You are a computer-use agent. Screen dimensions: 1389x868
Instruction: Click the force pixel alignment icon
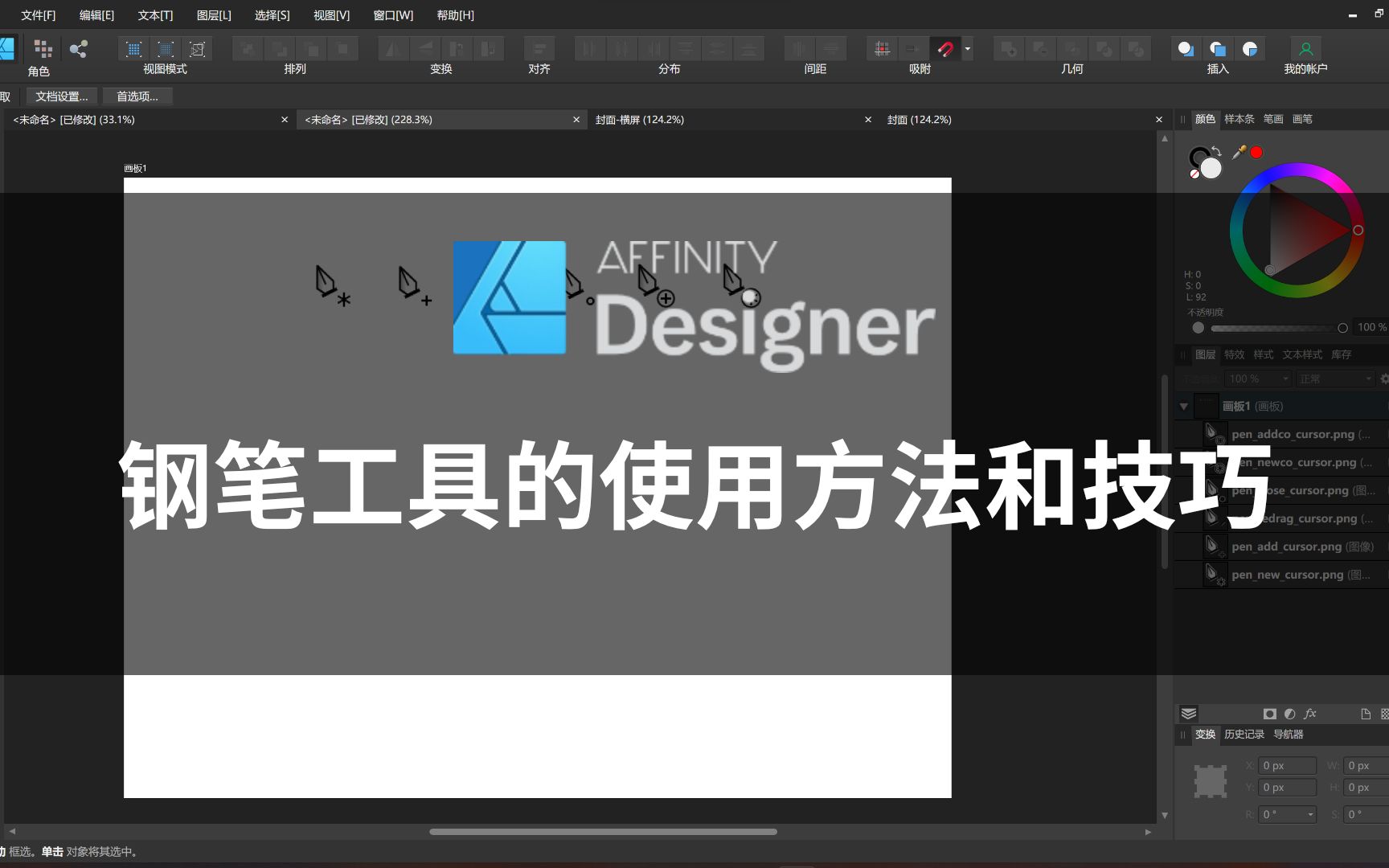click(883, 49)
